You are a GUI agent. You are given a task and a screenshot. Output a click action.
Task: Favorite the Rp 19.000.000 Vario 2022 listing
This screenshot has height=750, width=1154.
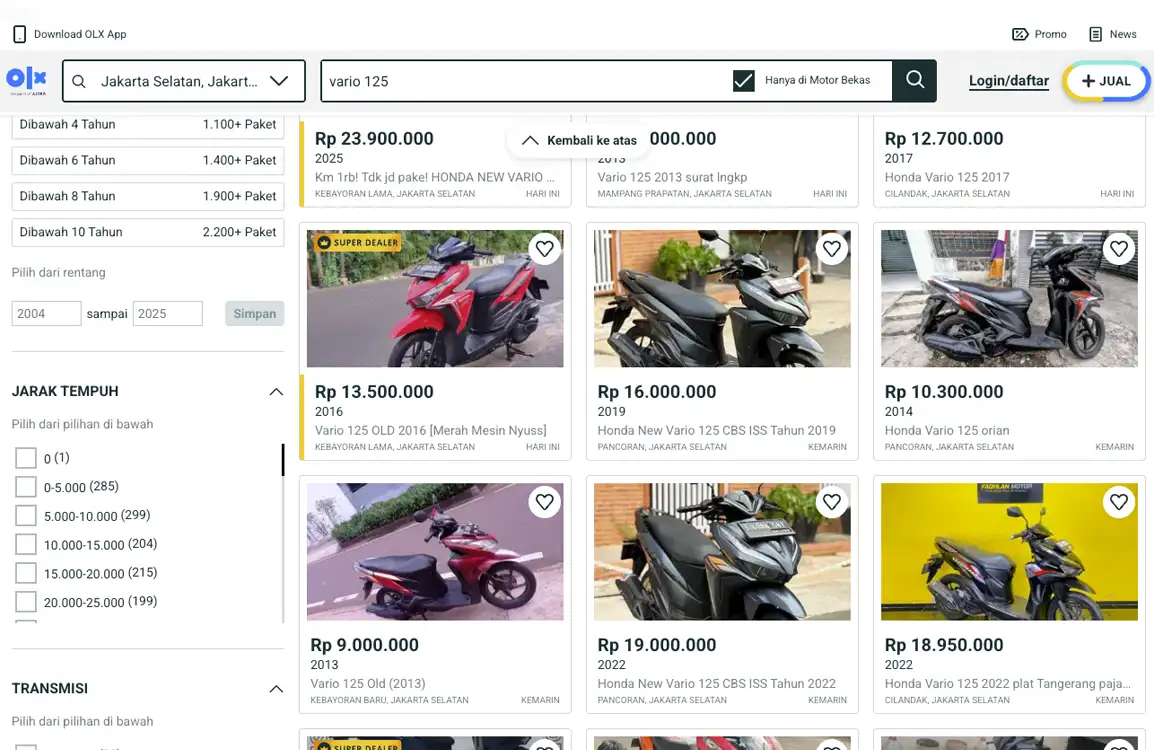click(x=832, y=502)
